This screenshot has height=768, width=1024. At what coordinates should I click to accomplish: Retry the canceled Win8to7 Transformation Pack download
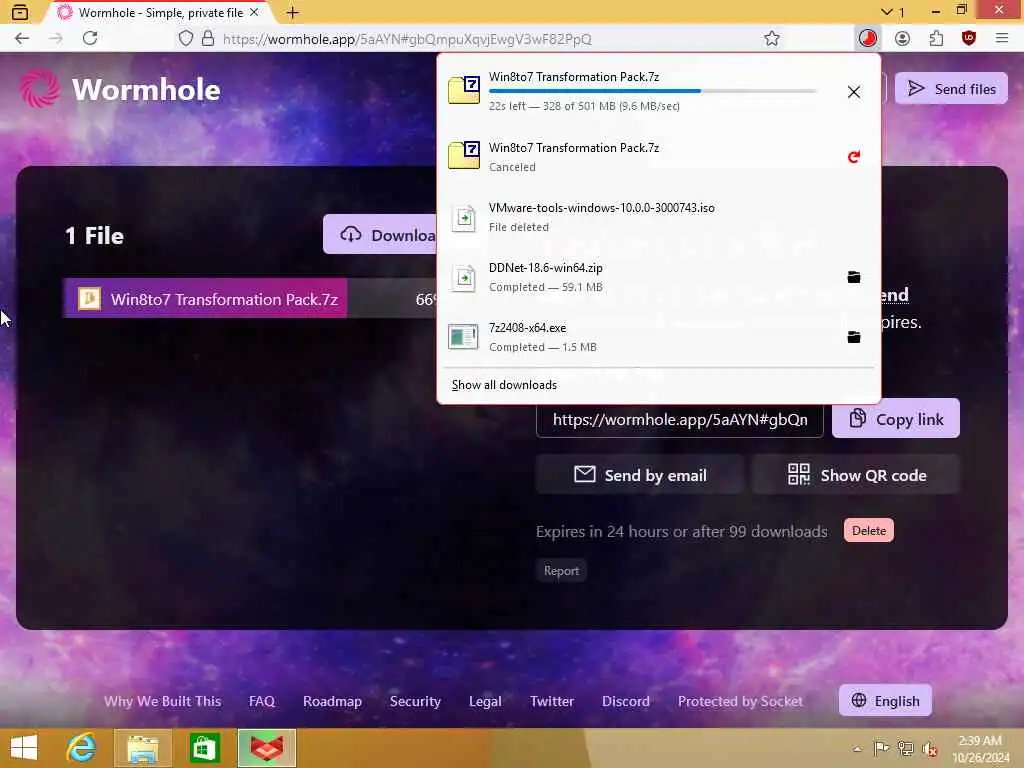click(854, 157)
